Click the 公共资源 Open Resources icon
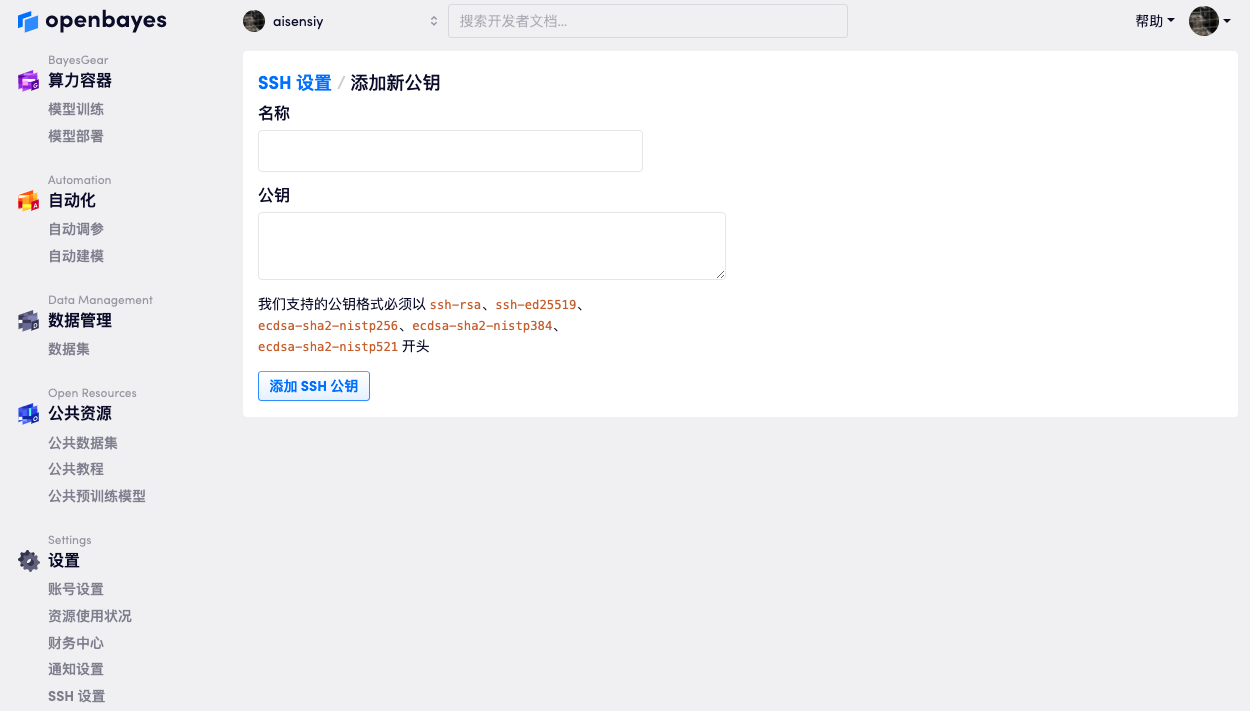The width and height of the screenshot is (1250, 711). tap(28, 414)
